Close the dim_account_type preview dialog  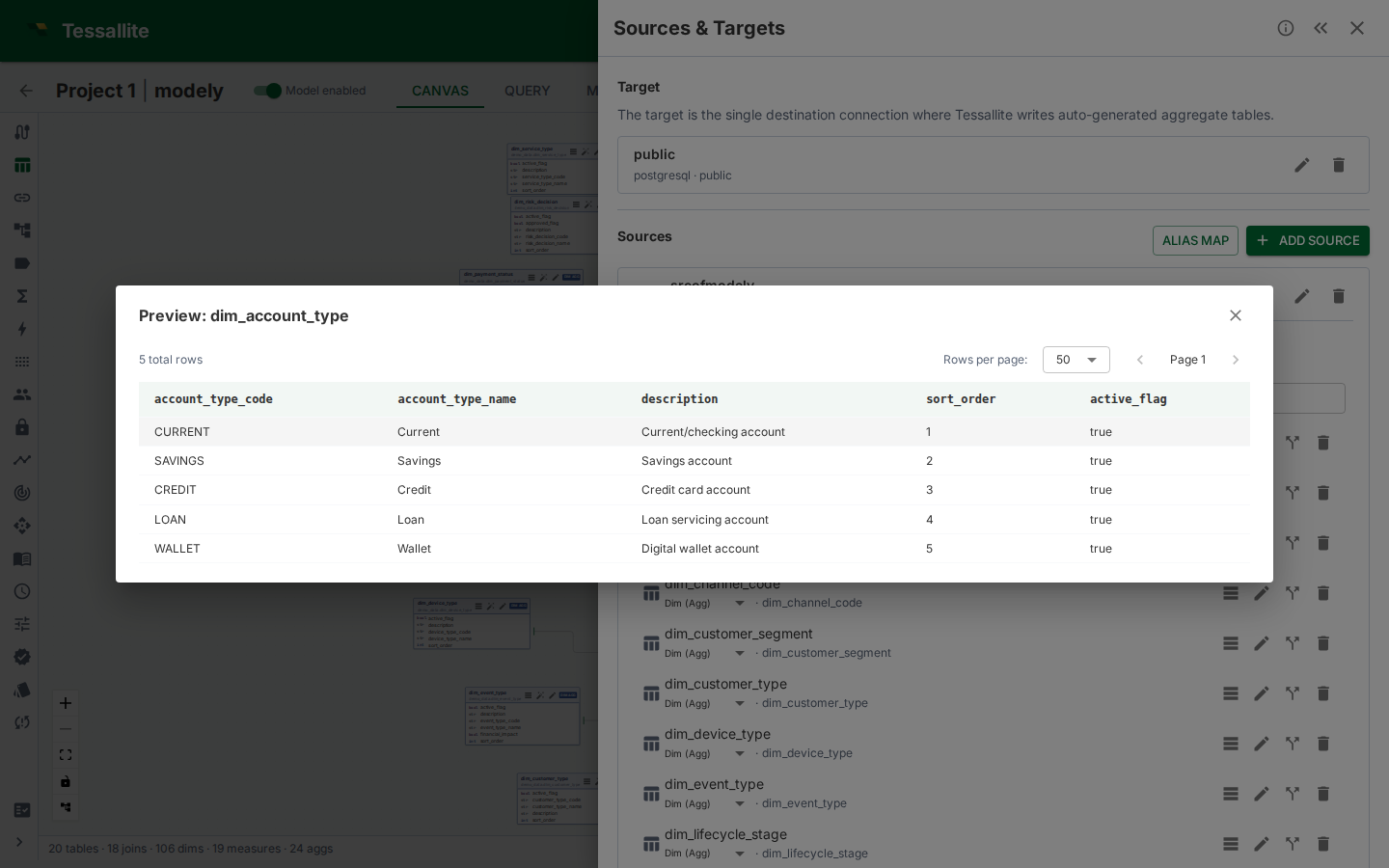pyautogui.click(x=1236, y=315)
